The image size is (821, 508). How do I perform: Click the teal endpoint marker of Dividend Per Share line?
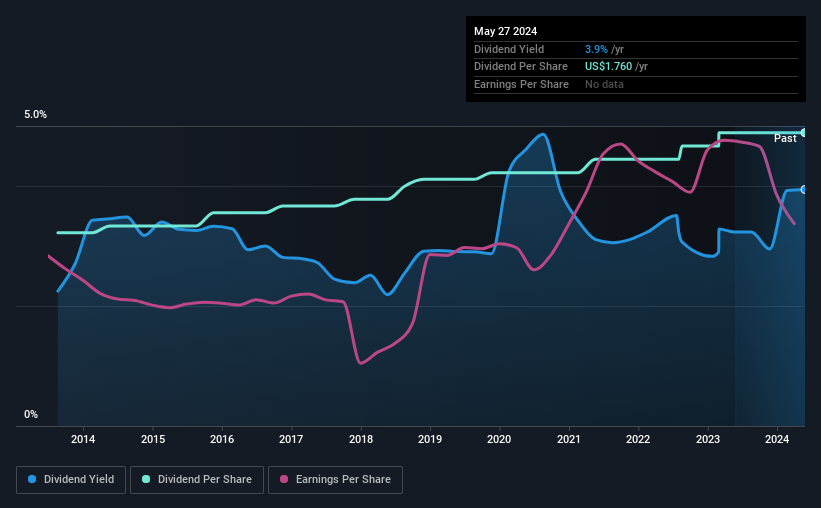click(804, 132)
